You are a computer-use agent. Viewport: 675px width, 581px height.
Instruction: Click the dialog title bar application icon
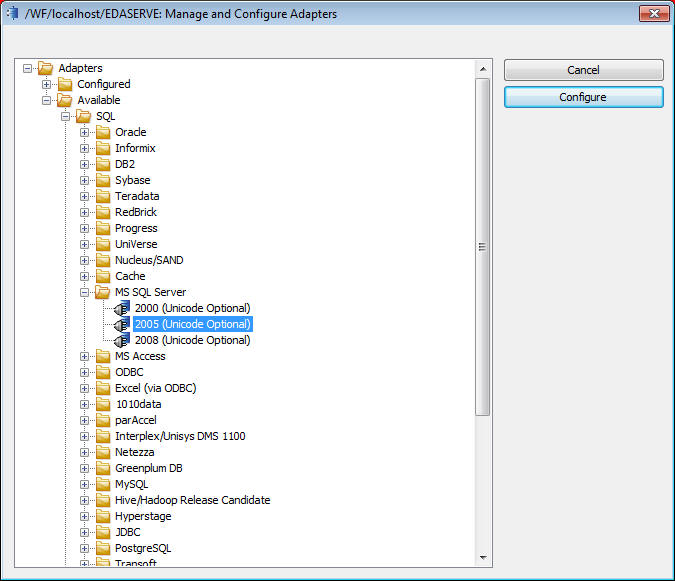[13, 13]
